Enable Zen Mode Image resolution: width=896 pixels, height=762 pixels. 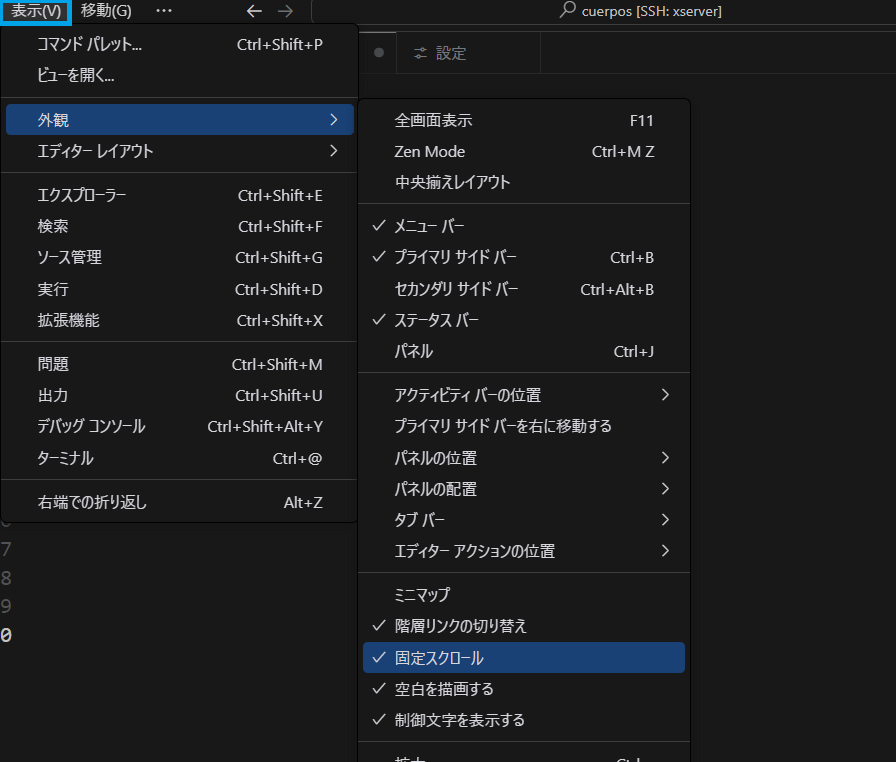coord(523,151)
